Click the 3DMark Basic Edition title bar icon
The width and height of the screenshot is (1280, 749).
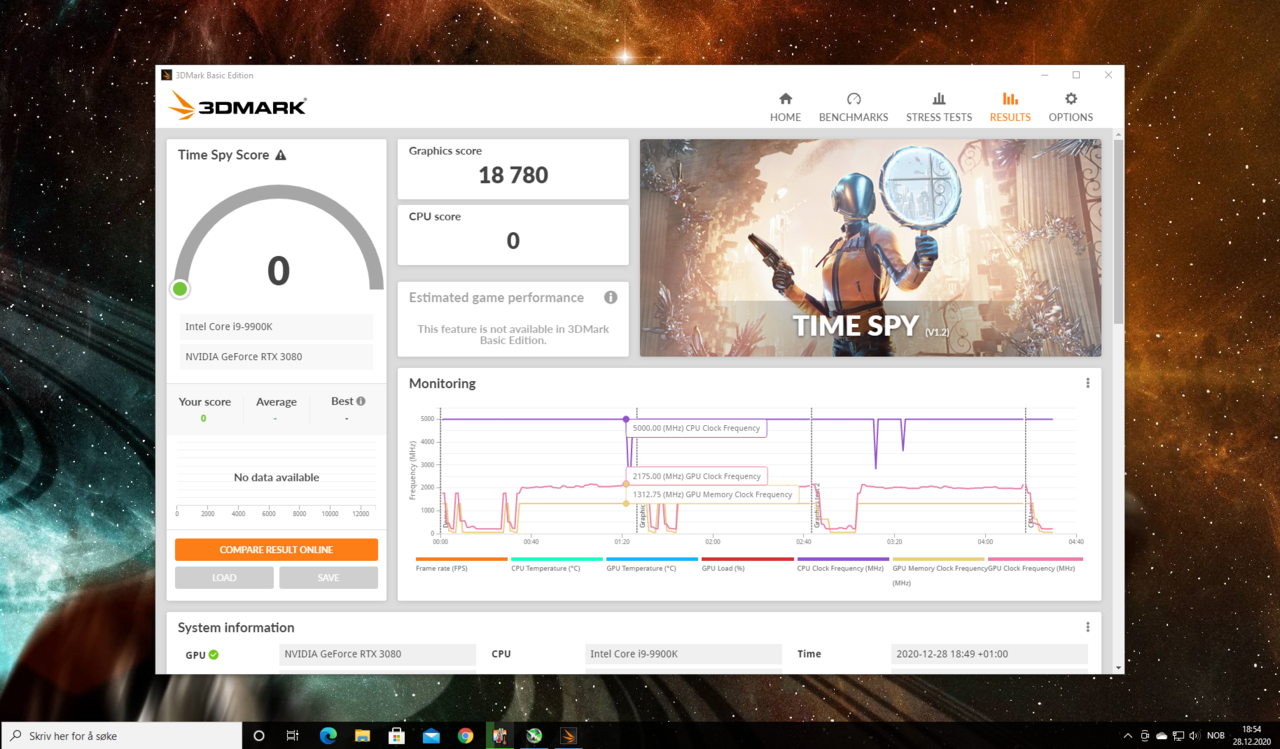tap(167, 75)
